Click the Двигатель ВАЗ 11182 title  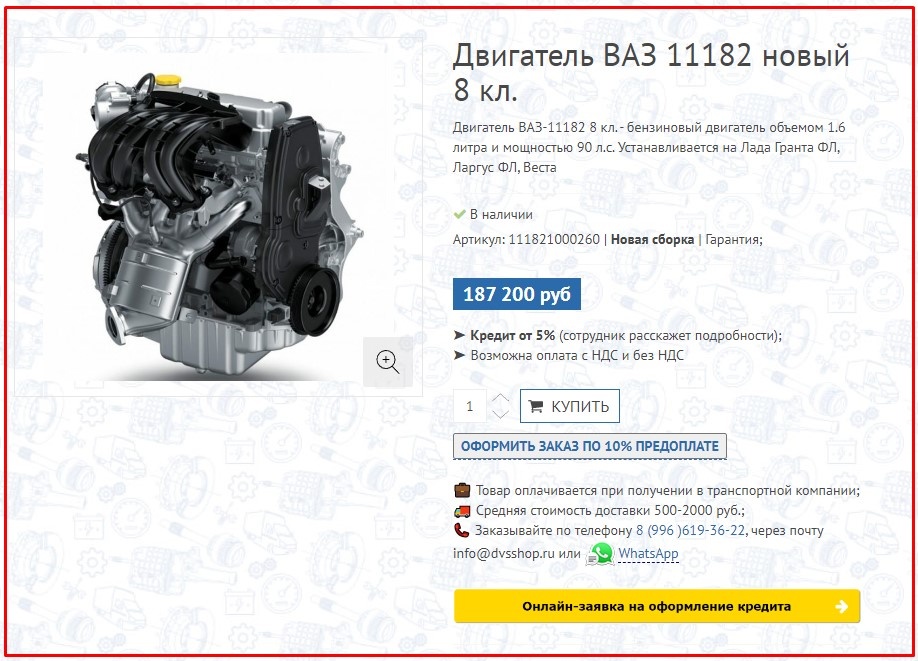tap(650, 73)
